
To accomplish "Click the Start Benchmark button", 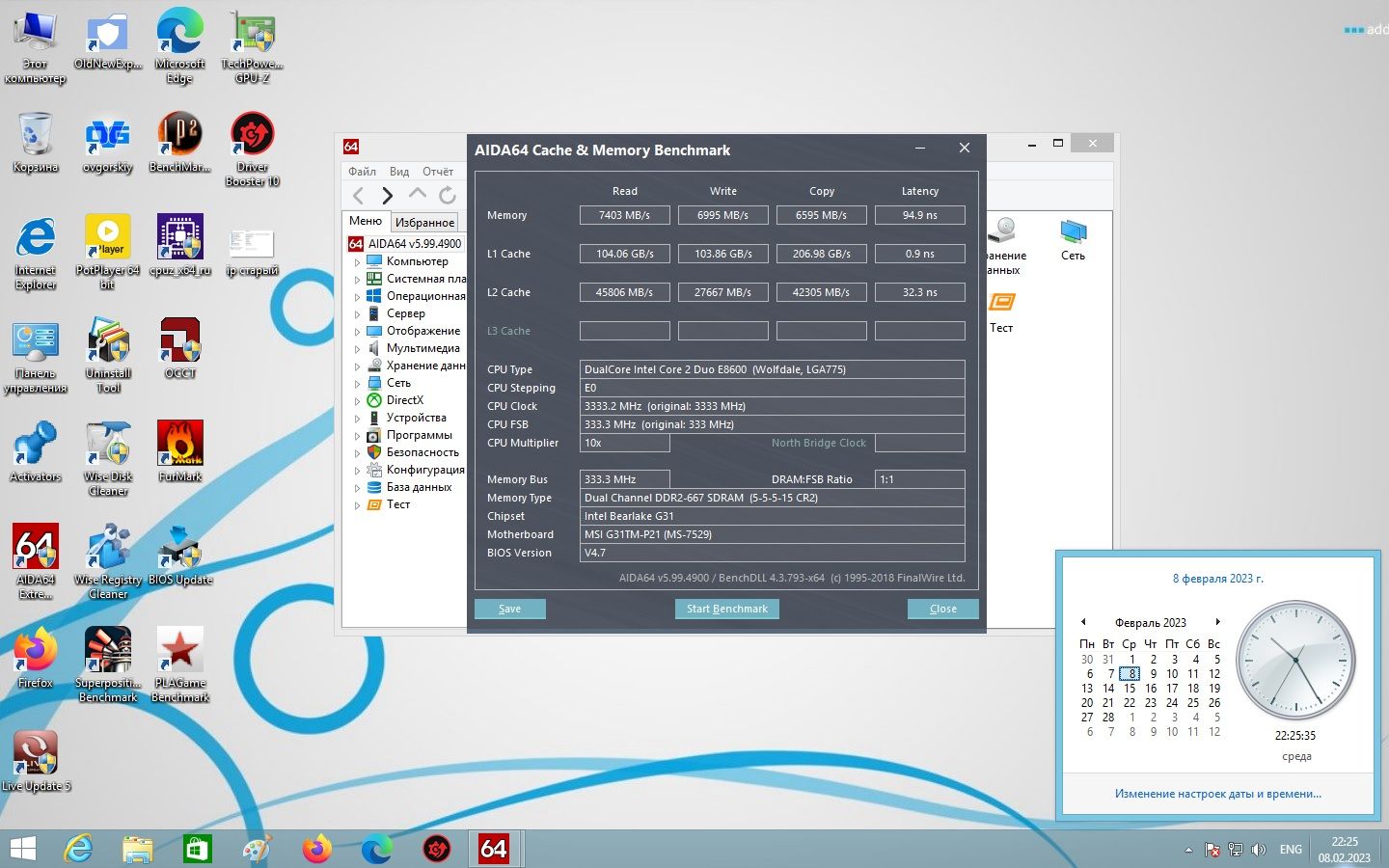I will coord(727,609).
